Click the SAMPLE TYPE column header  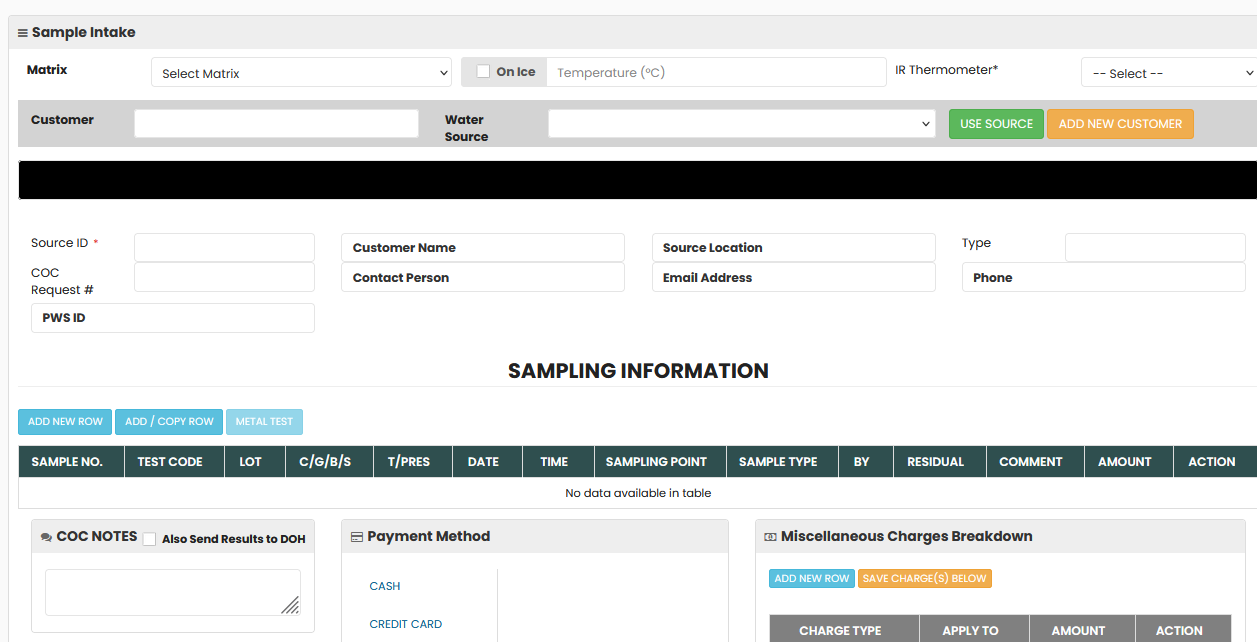tap(782, 461)
